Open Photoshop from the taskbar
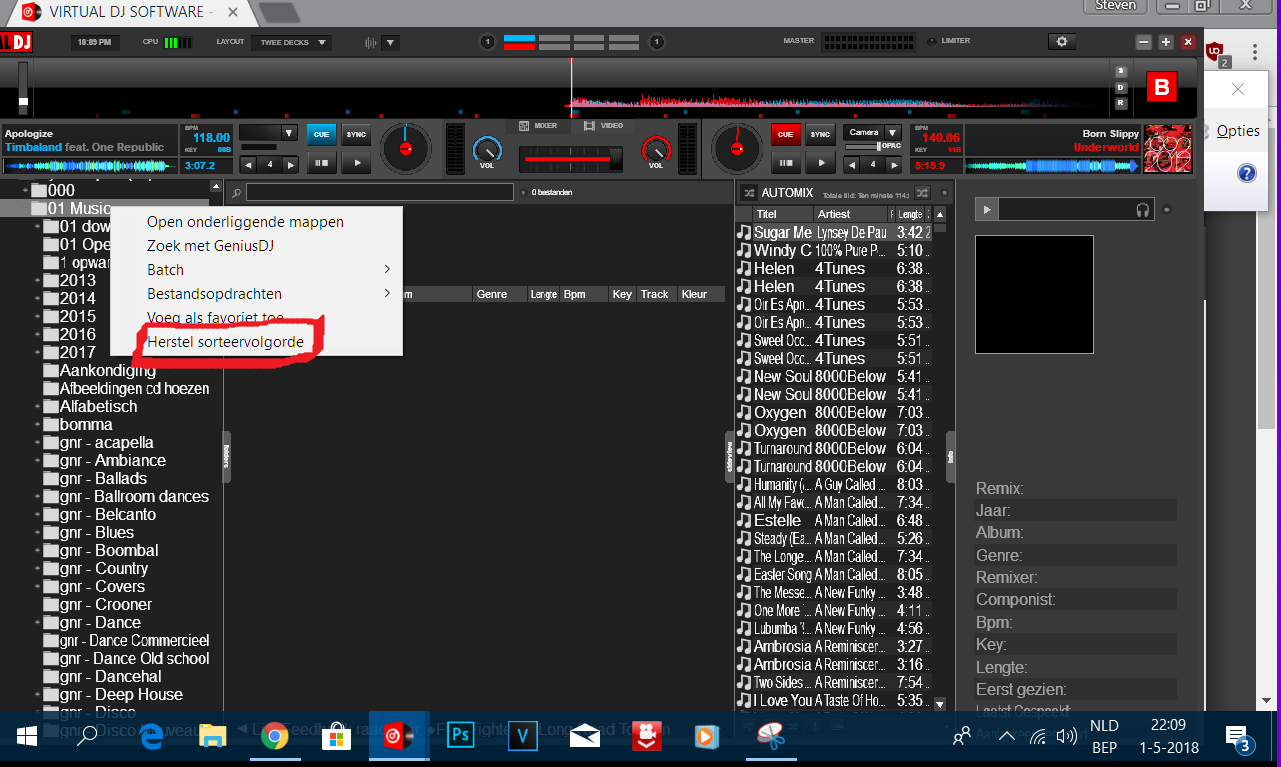Image resolution: width=1281 pixels, height=767 pixels. [462, 737]
